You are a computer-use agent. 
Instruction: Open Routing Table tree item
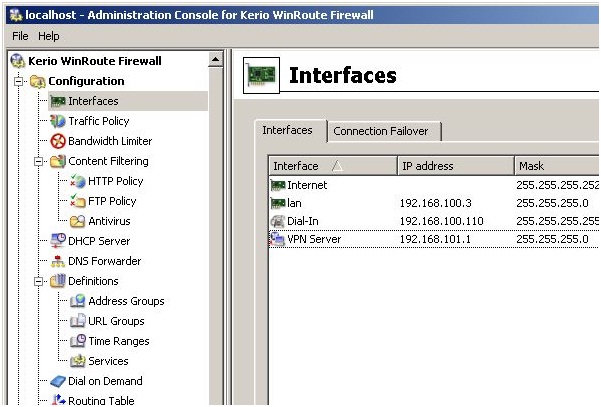coord(101,400)
